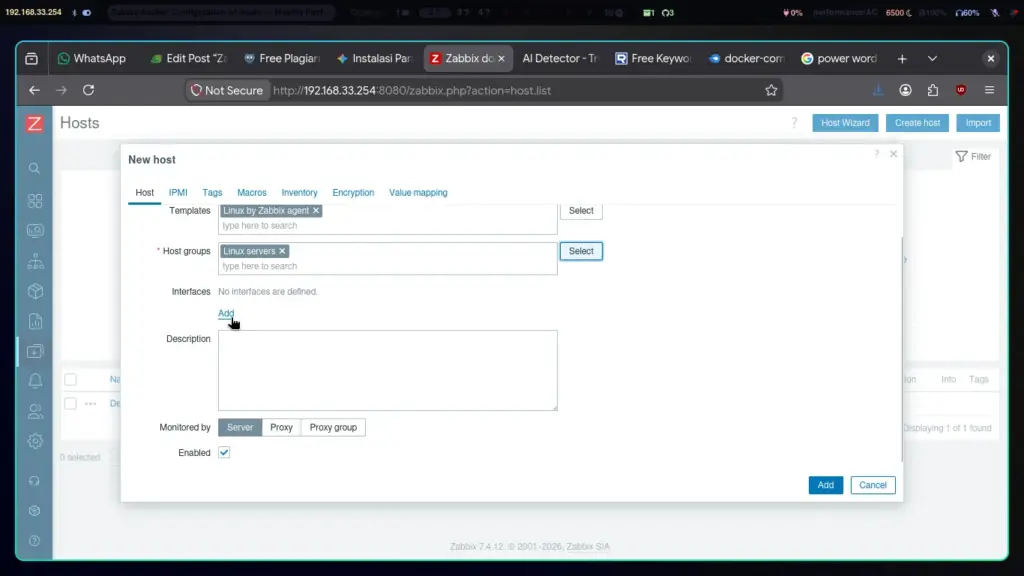Click Add link under Interfaces
Screen dimensions: 1024x576
tap(226, 313)
